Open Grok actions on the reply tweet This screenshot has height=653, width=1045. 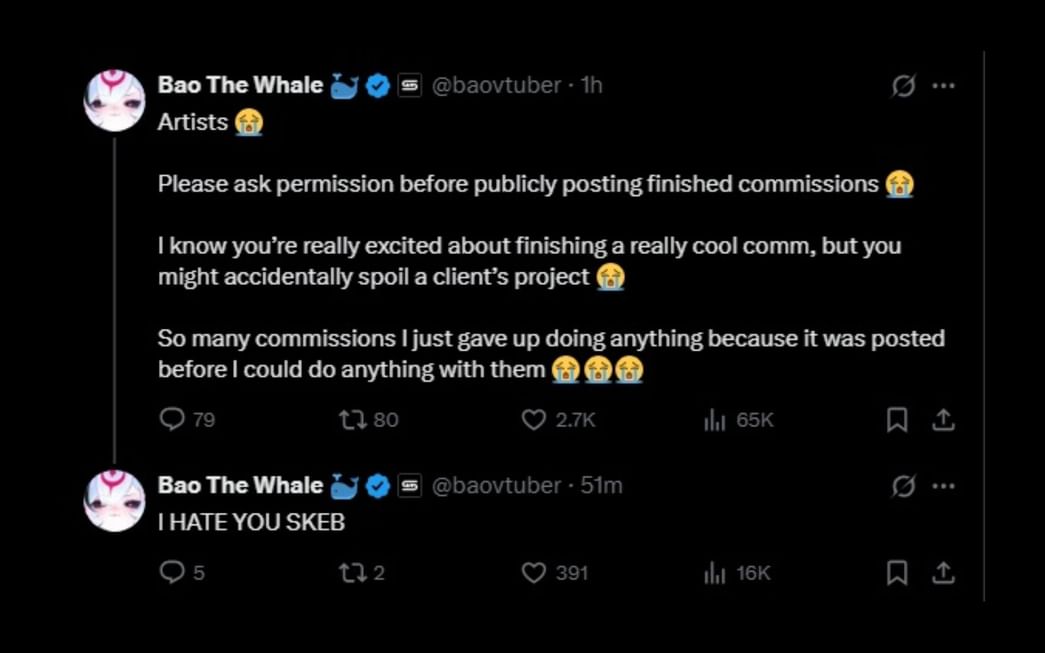[x=903, y=486]
